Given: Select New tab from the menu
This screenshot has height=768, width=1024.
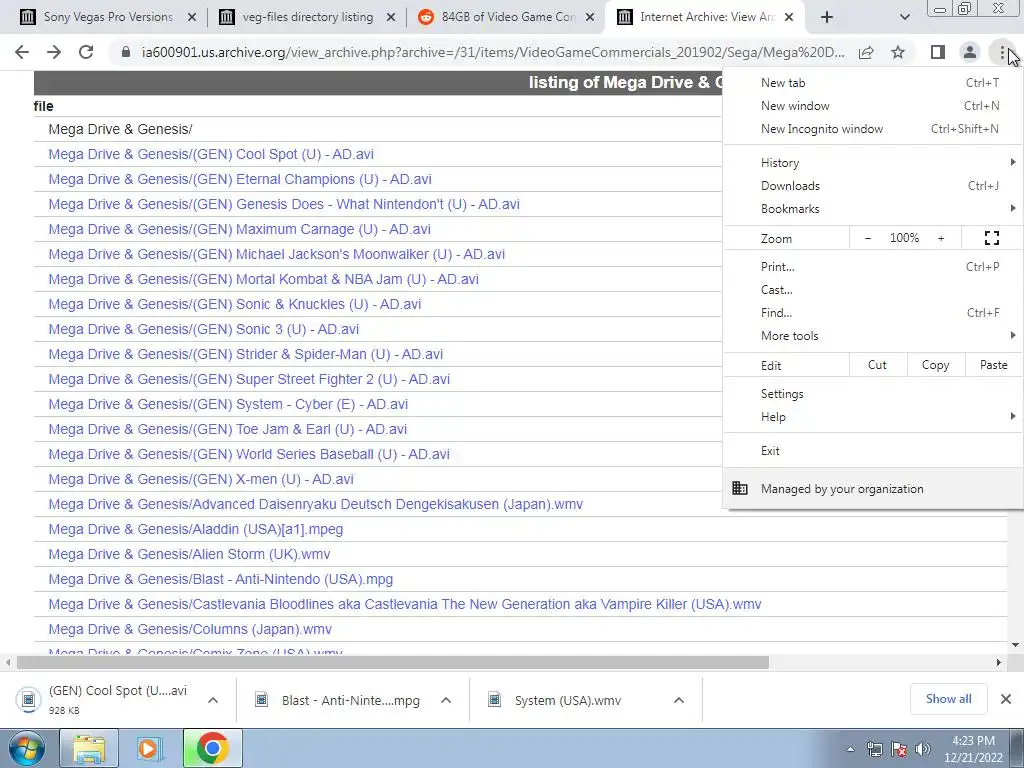Looking at the screenshot, I should click(x=872, y=83).
